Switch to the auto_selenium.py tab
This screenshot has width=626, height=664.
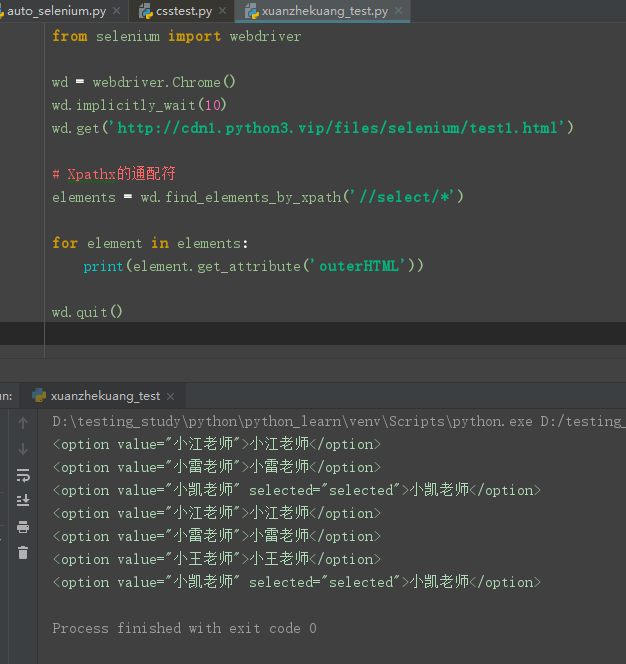(x=56, y=11)
